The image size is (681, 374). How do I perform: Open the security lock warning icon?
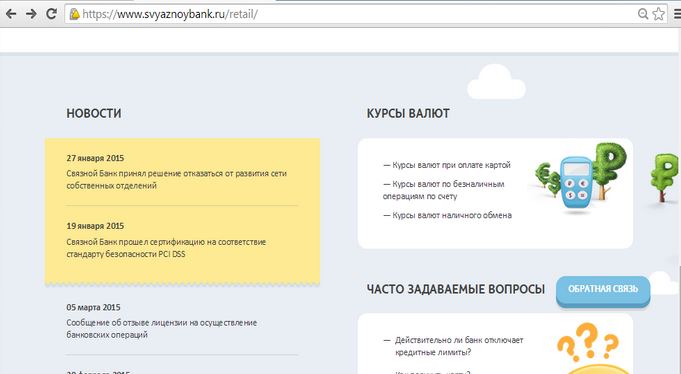[75, 14]
